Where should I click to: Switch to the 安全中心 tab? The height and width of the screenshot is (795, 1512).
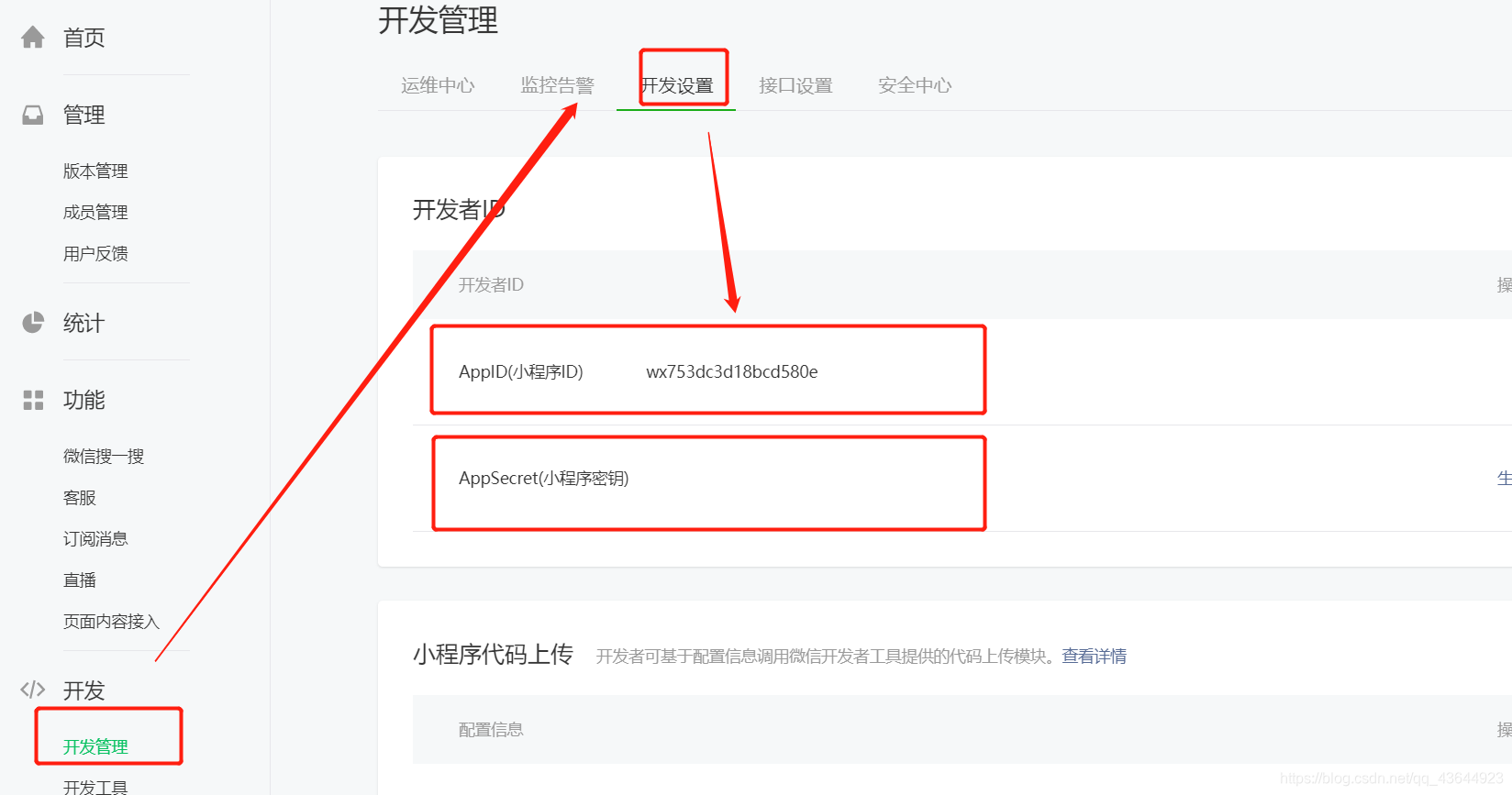915,85
